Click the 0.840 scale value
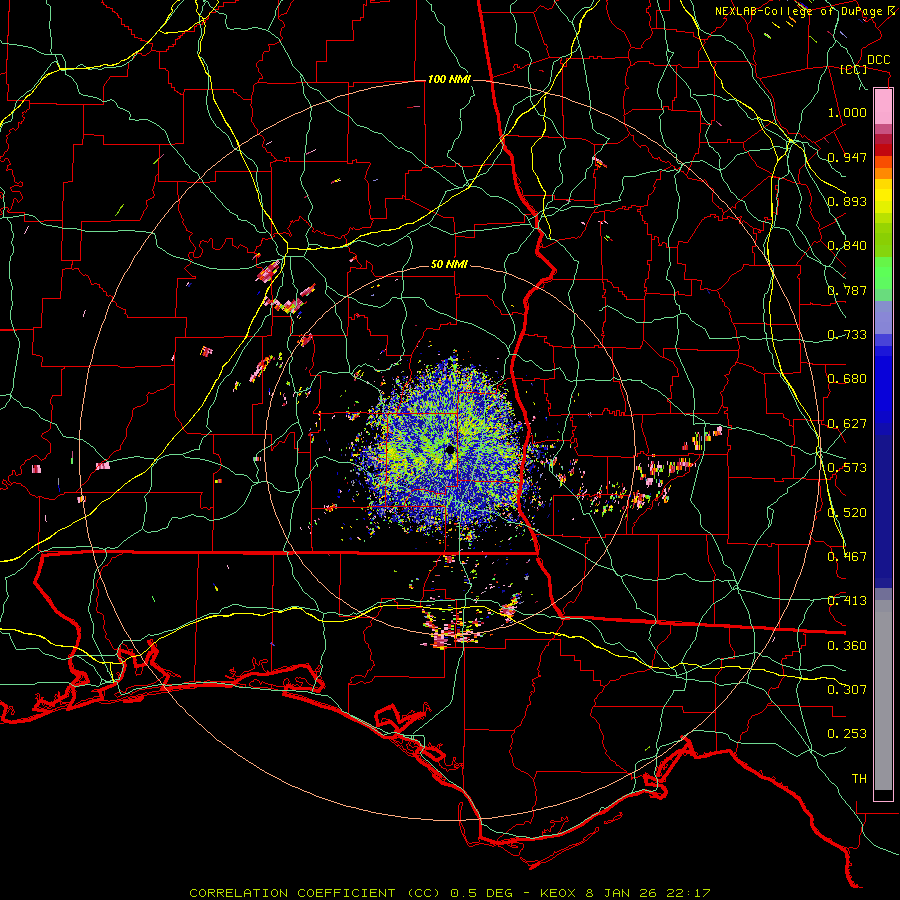The height and width of the screenshot is (900, 900). pyautogui.click(x=847, y=246)
